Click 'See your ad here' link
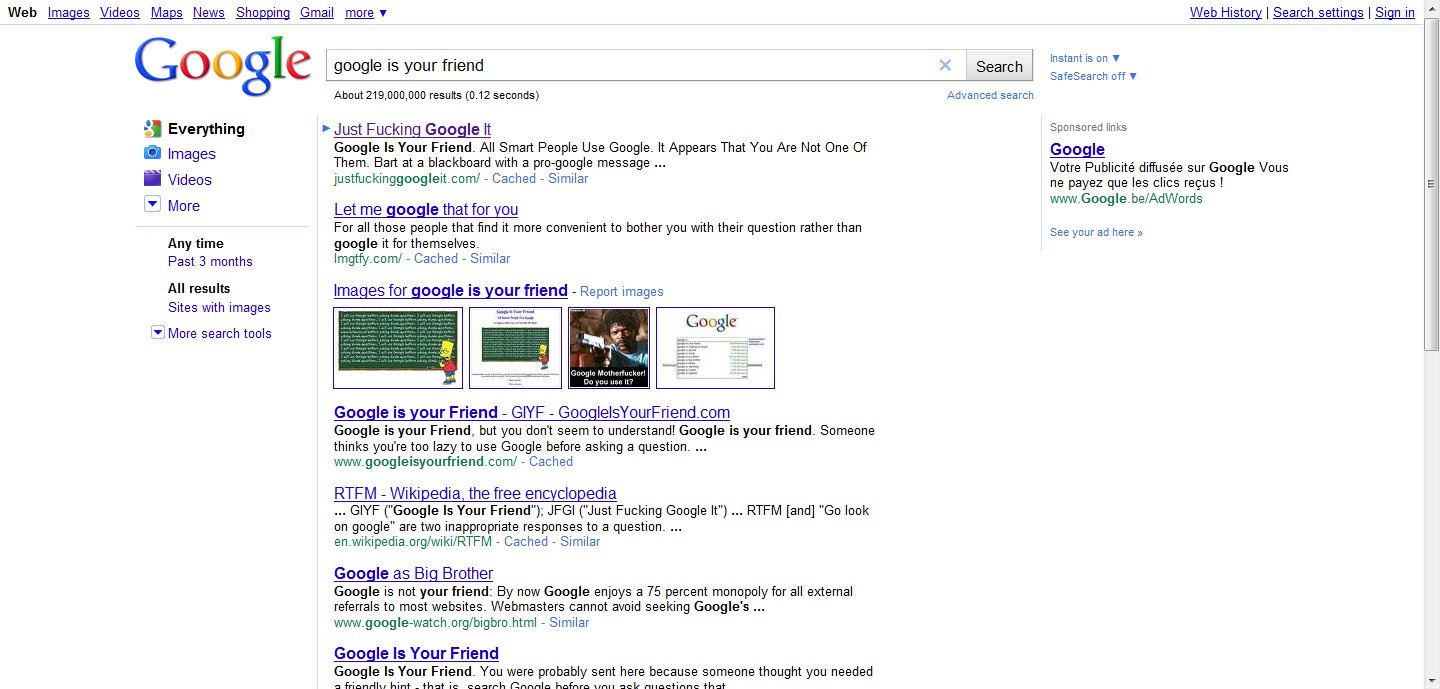Image resolution: width=1440 pixels, height=689 pixels. [x=1096, y=232]
